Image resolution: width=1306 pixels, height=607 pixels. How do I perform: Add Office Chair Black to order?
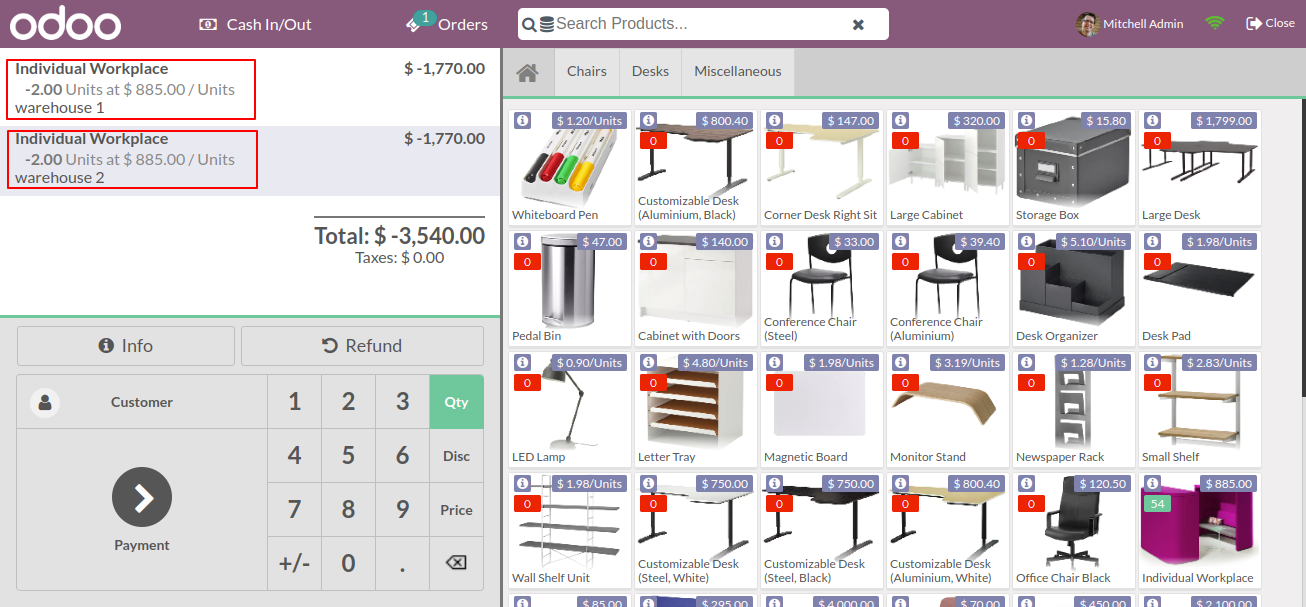pyautogui.click(x=1072, y=530)
